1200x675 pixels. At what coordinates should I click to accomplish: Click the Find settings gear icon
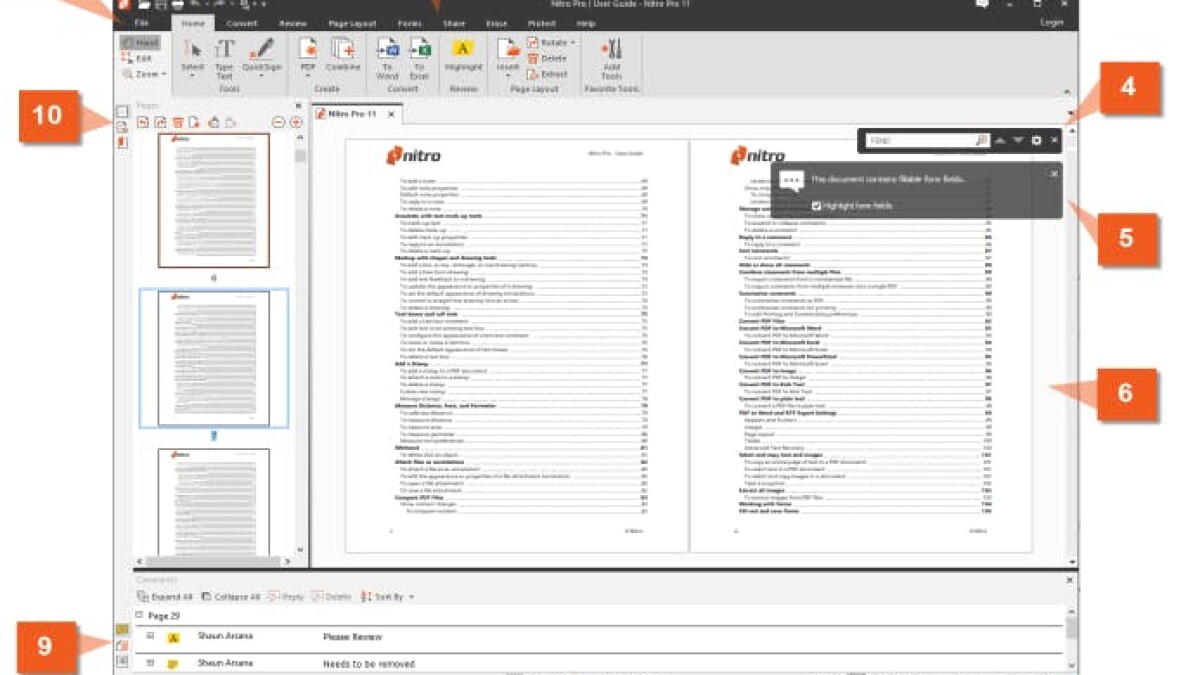click(x=1036, y=141)
